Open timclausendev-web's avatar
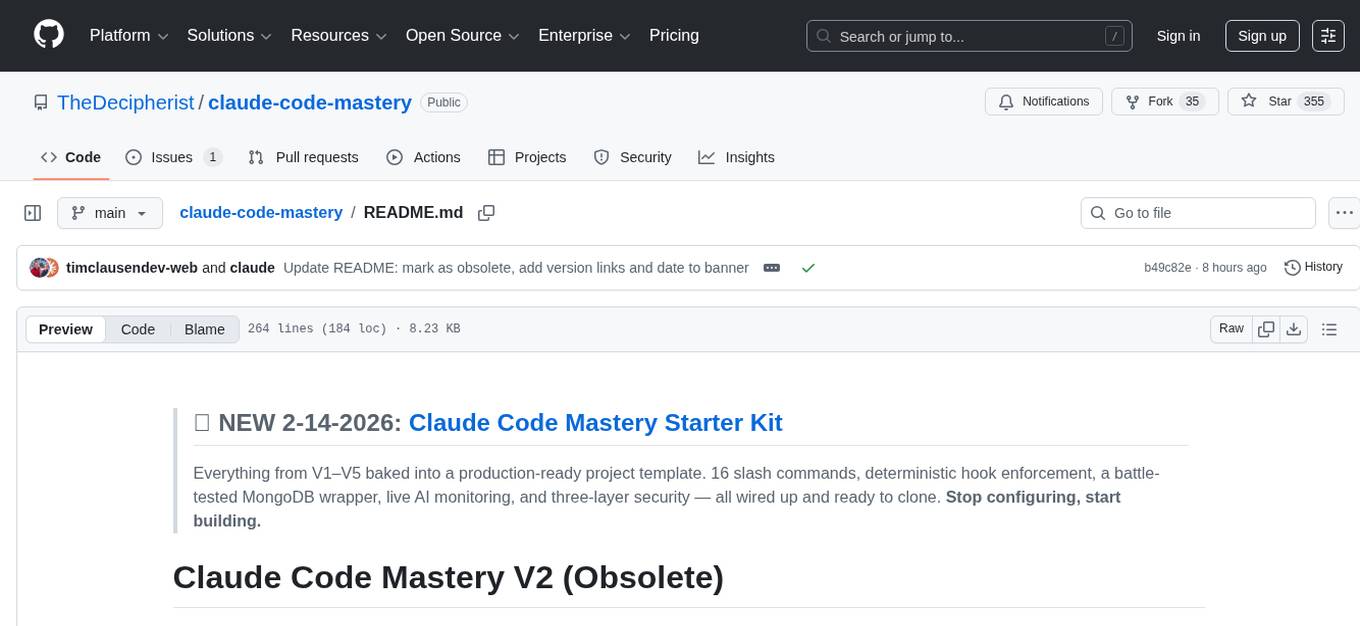1360x626 pixels. click(43, 267)
